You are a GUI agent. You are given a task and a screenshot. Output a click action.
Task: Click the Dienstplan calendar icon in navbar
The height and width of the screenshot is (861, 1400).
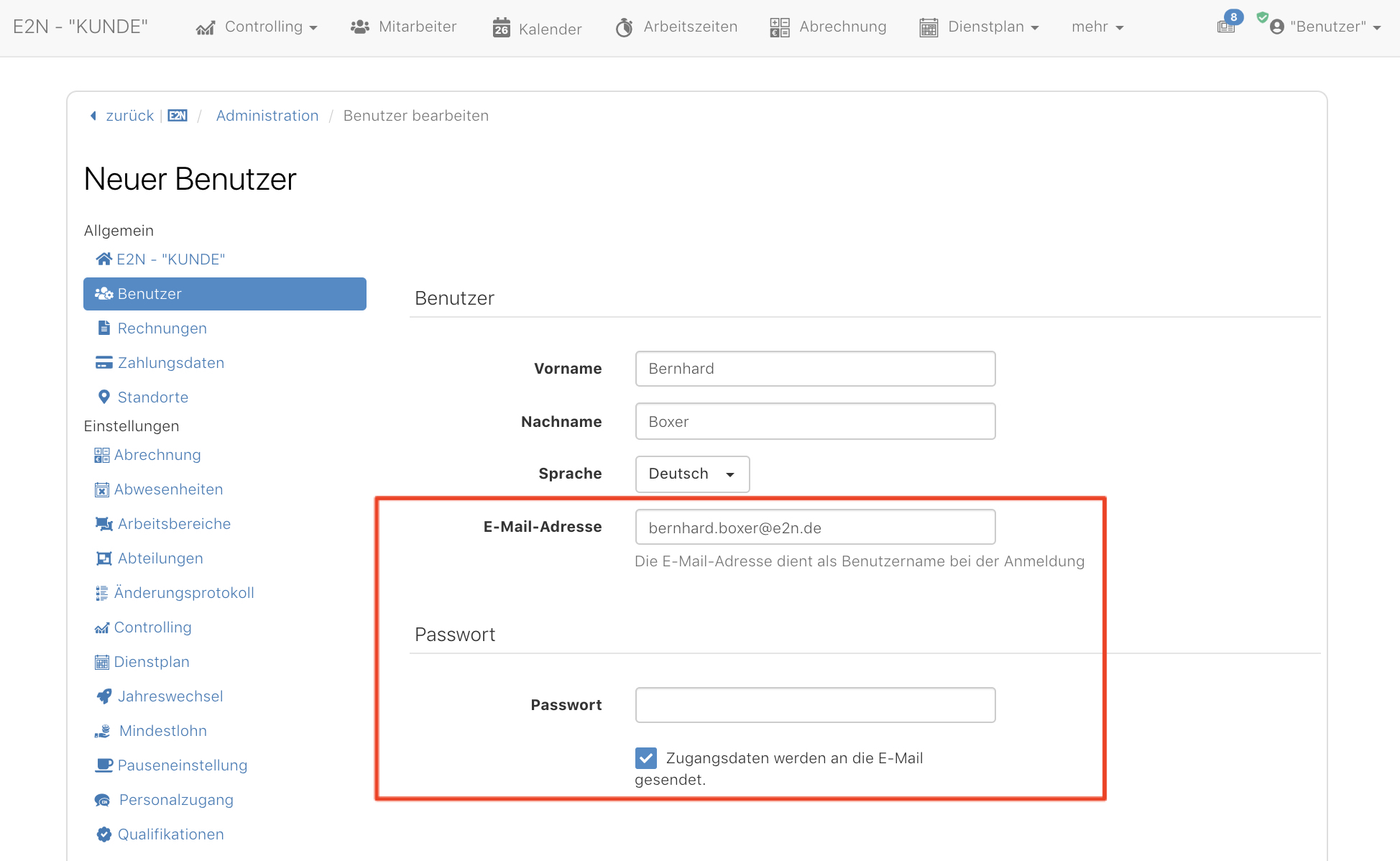[x=929, y=27]
